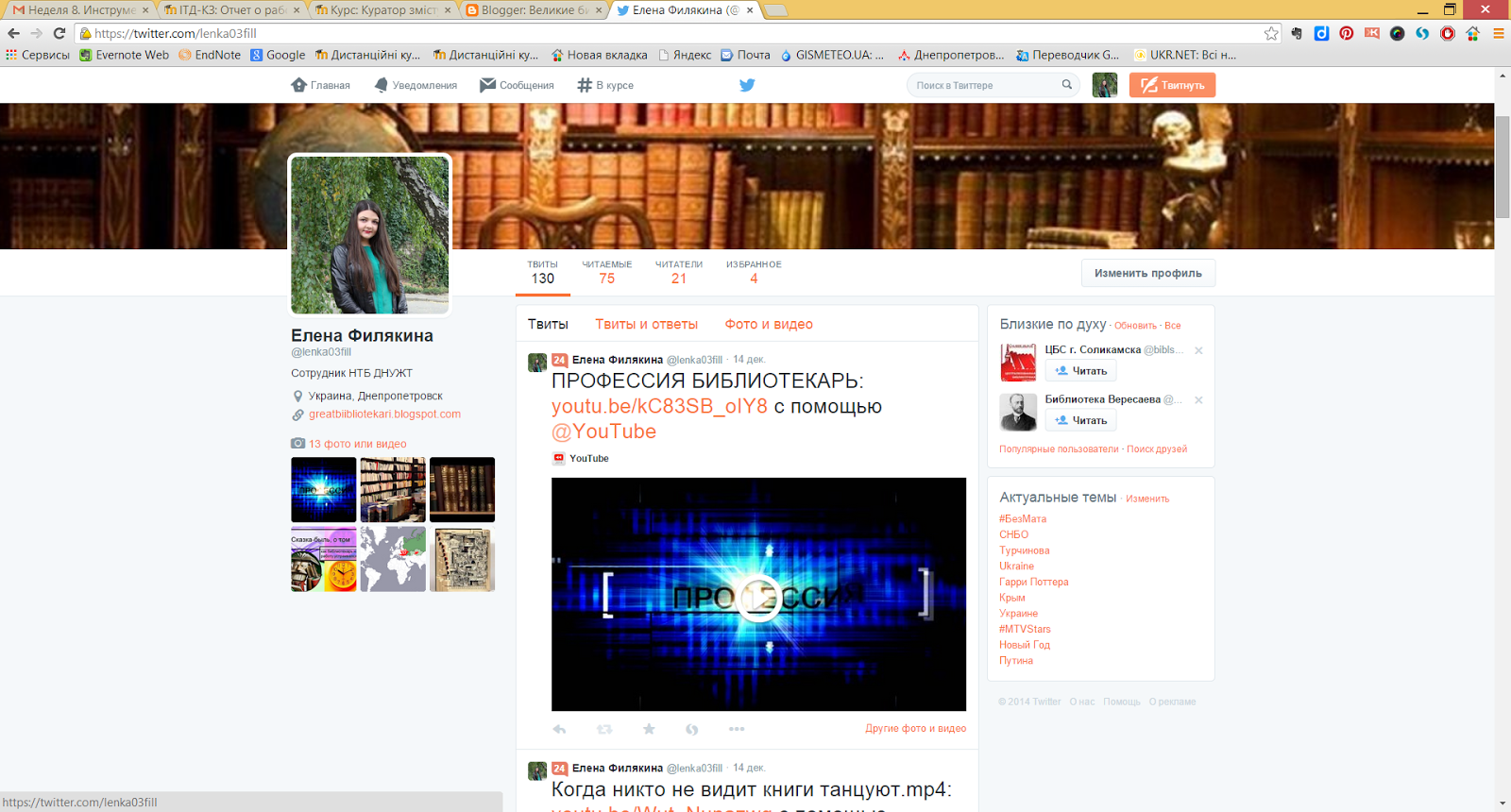Open trending topic #MTVStars
1511x812 pixels.
point(1025,629)
